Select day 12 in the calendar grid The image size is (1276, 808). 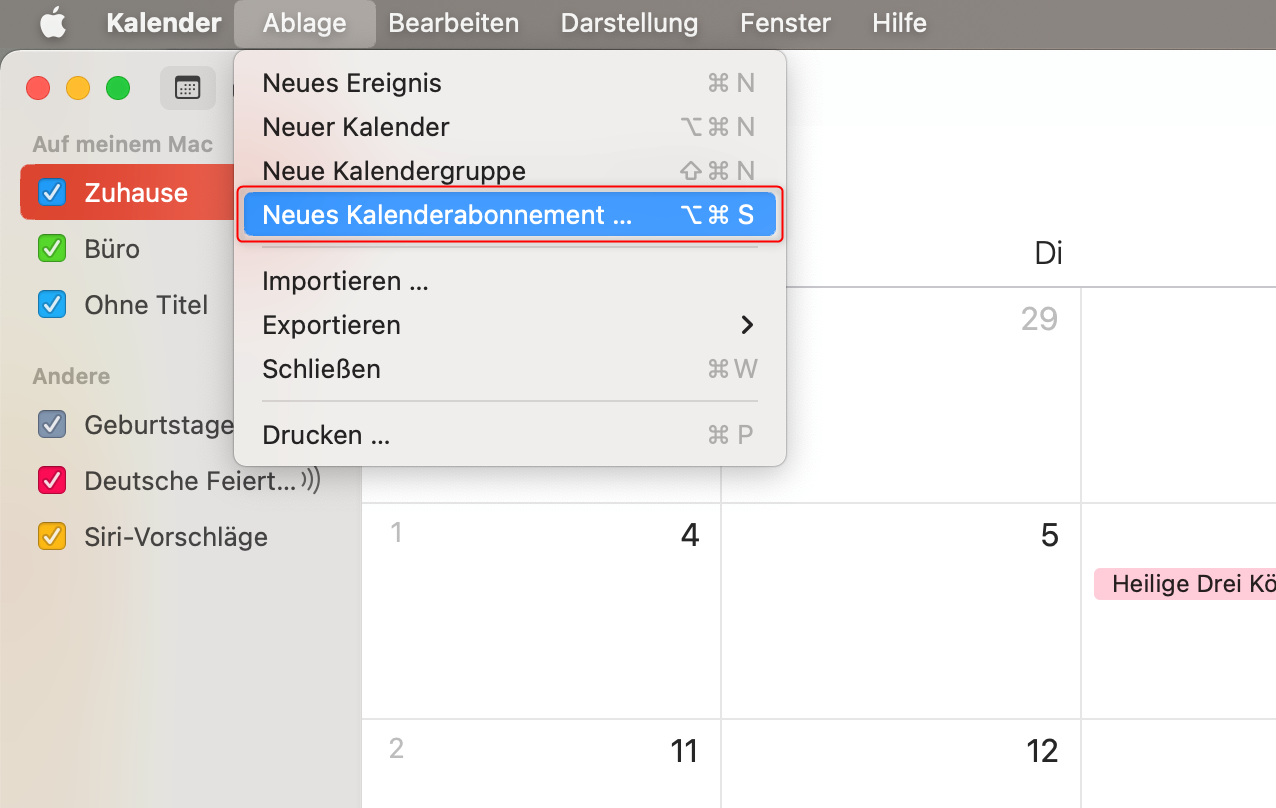pyautogui.click(x=901, y=764)
